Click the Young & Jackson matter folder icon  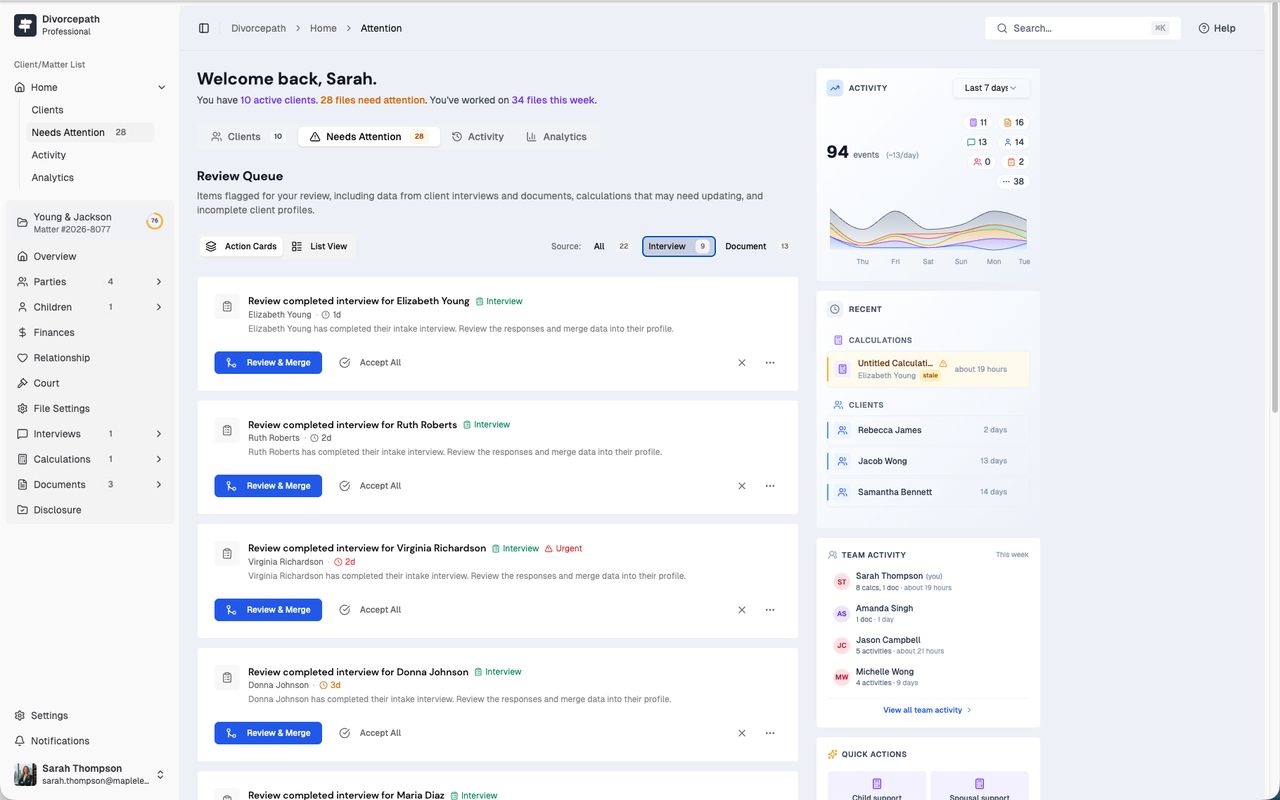tap(22, 223)
